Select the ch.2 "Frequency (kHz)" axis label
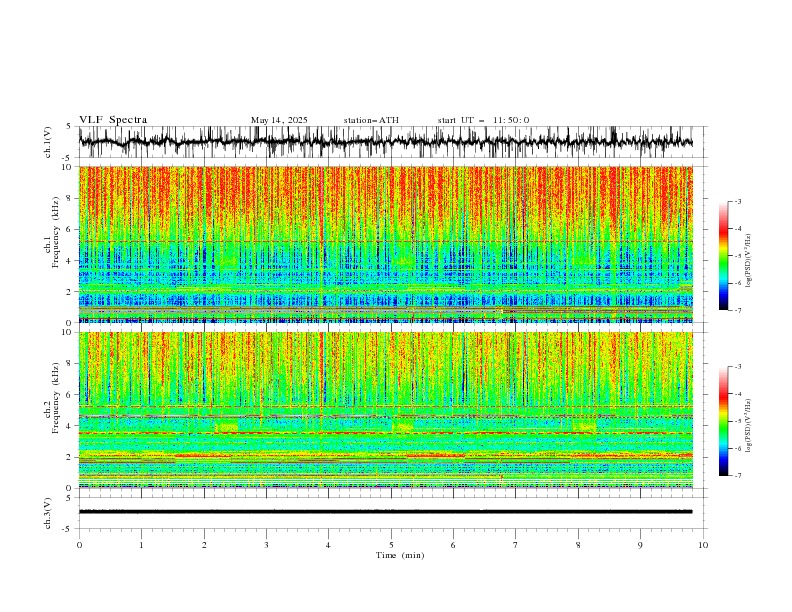Screen dimensions: 792x612 pos(56,398)
